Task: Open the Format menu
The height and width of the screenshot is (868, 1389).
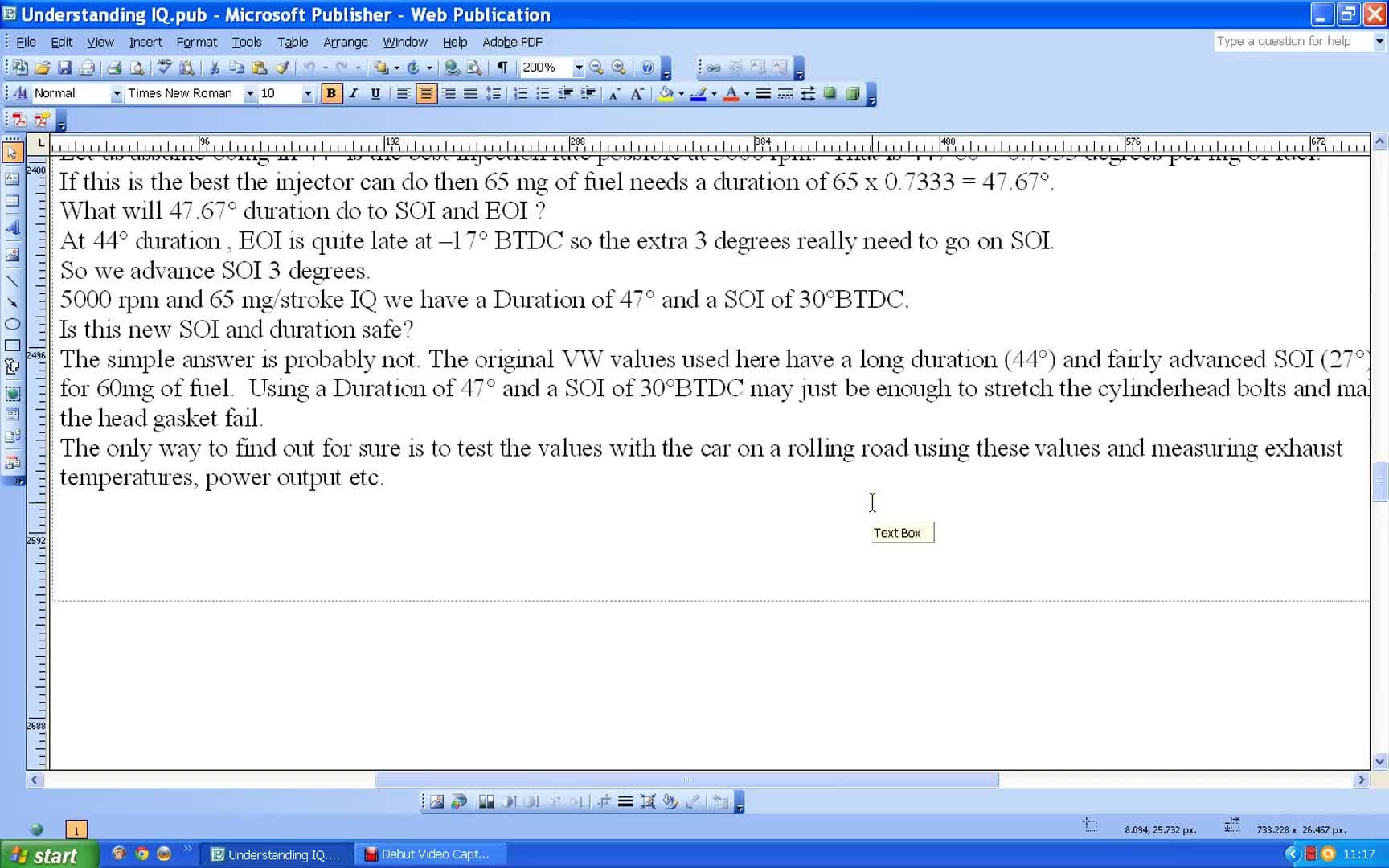Action: point(196,42)
